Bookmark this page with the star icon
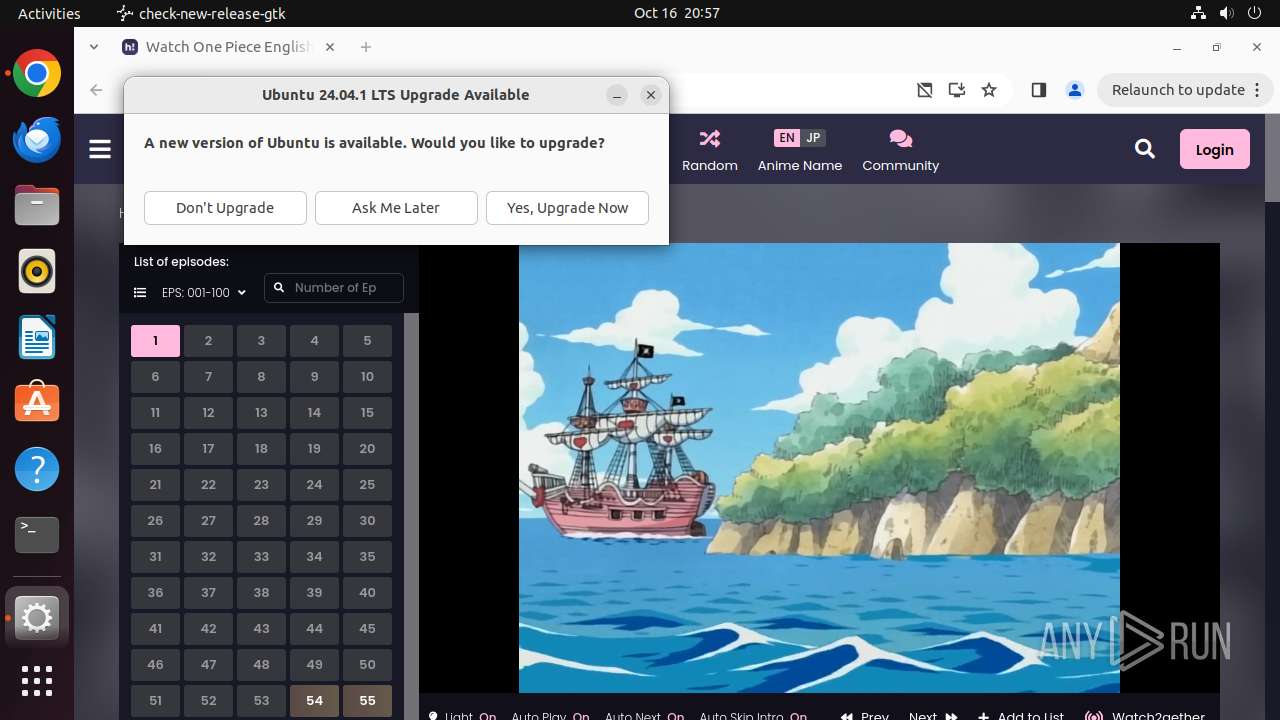 (x=989, y=90)
